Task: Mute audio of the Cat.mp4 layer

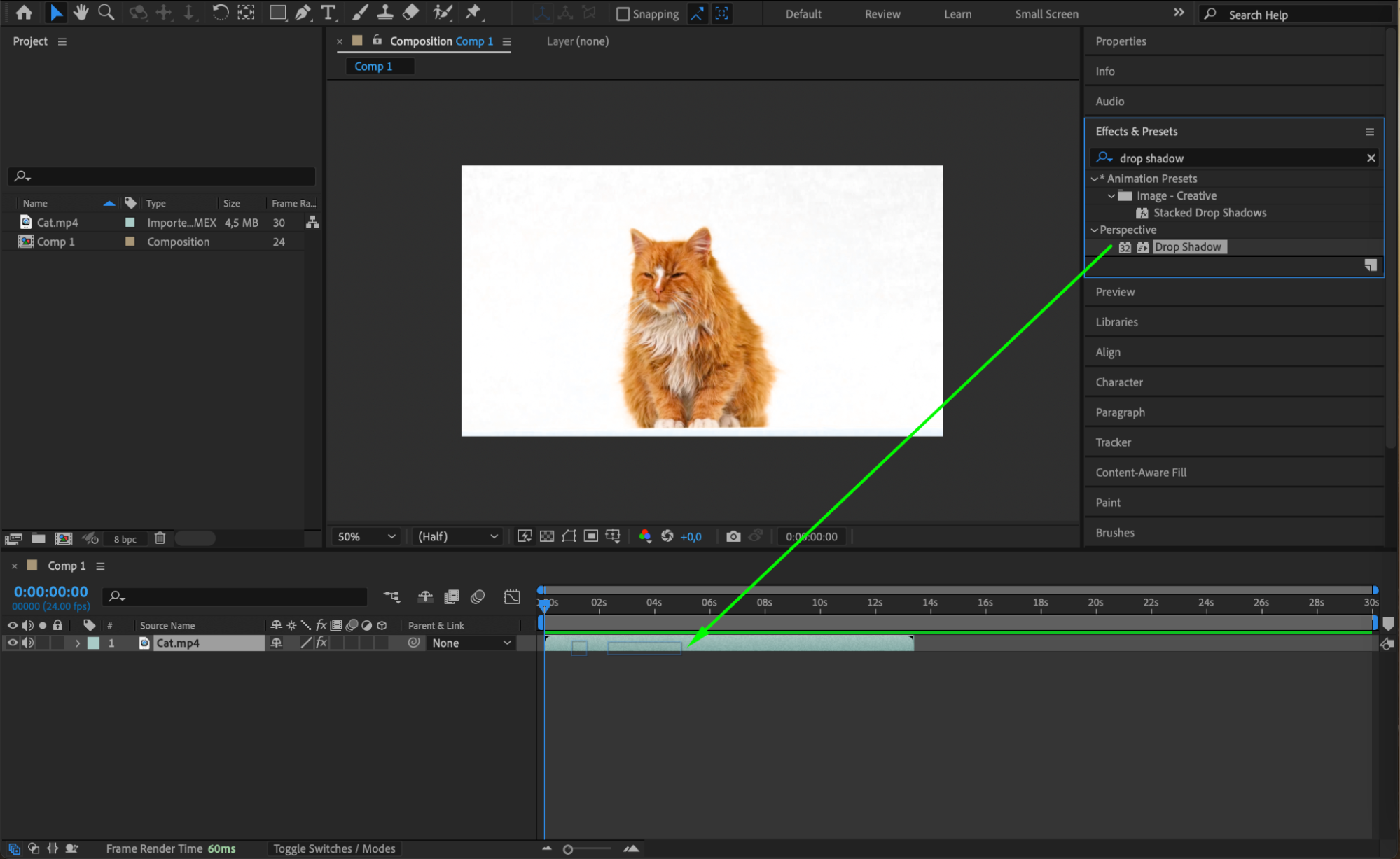Action: pyautogui.click(x=27, y=643)
